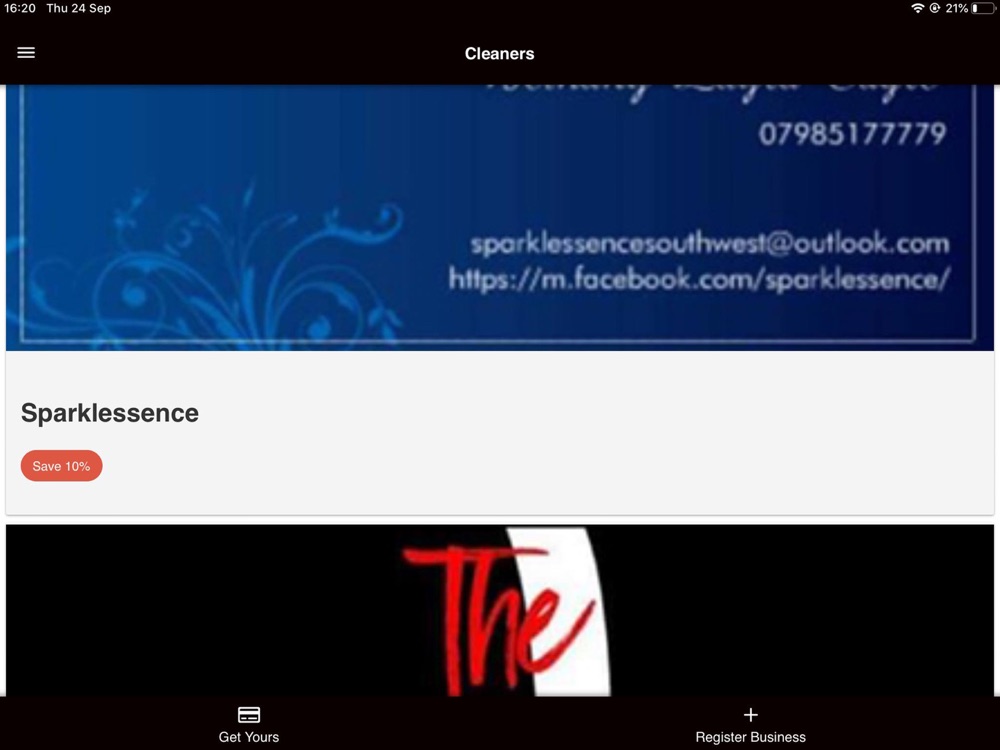
Task: Tap the Save 10% badge
Action: 61,466
